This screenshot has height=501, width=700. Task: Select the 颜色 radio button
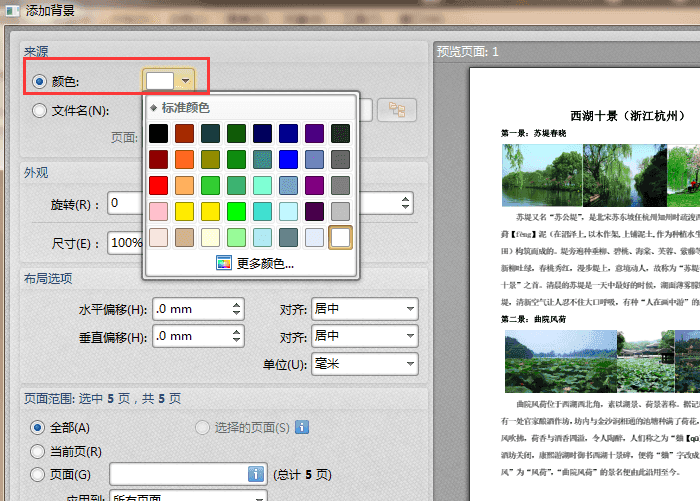click(39, 81)
